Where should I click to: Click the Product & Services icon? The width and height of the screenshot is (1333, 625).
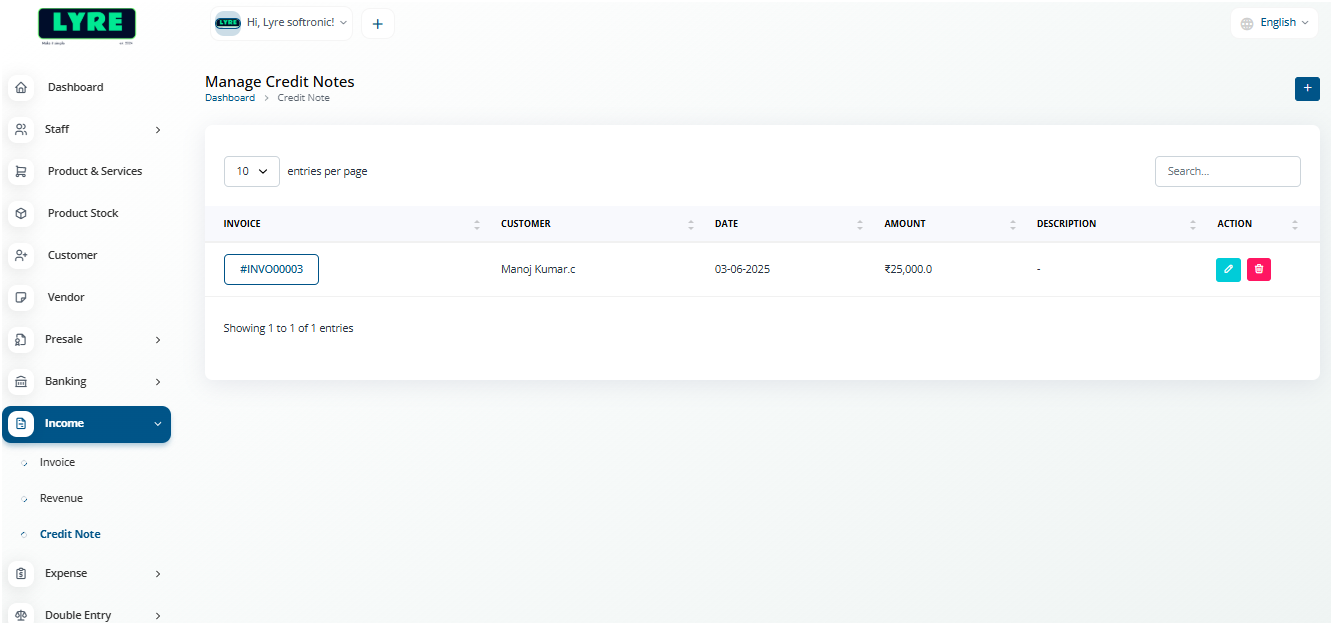click(x=21, y=171)
